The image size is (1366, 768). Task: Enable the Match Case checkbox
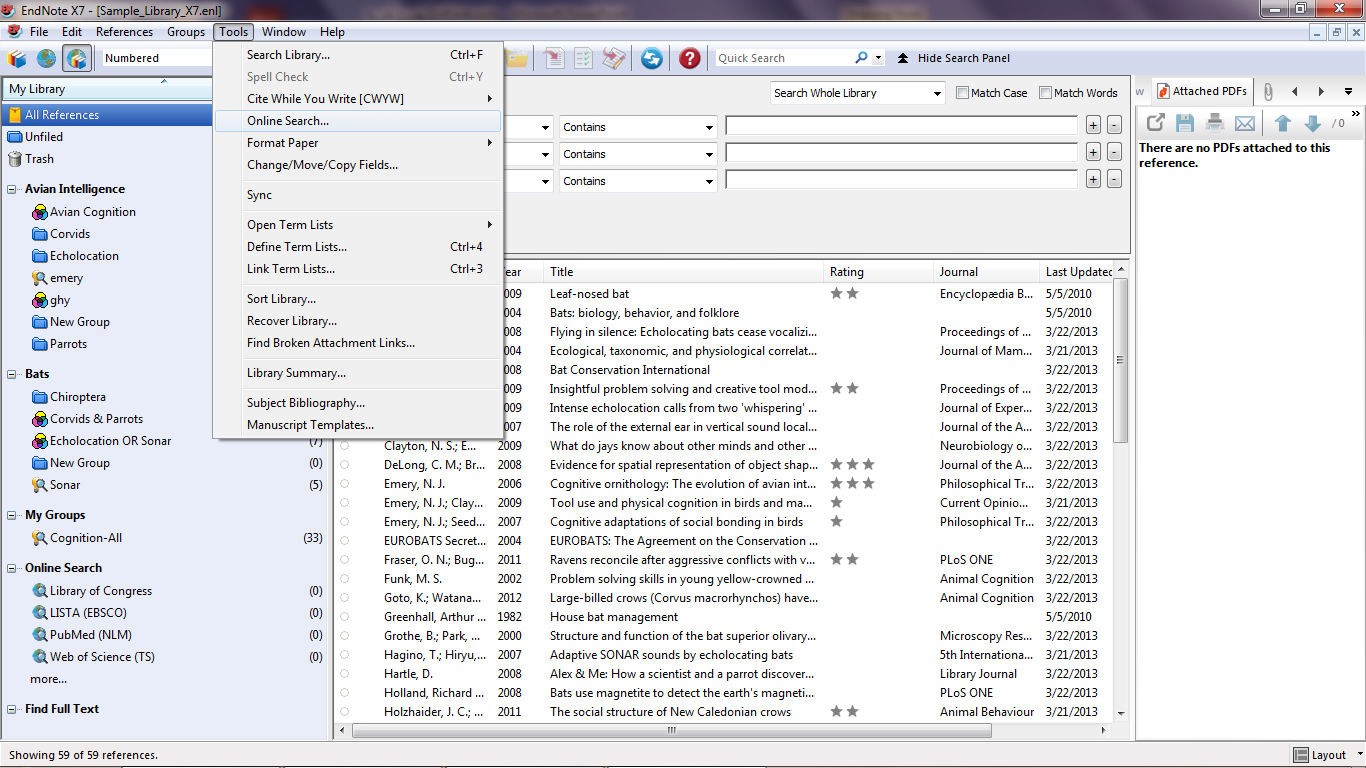[x=962, y=93]
